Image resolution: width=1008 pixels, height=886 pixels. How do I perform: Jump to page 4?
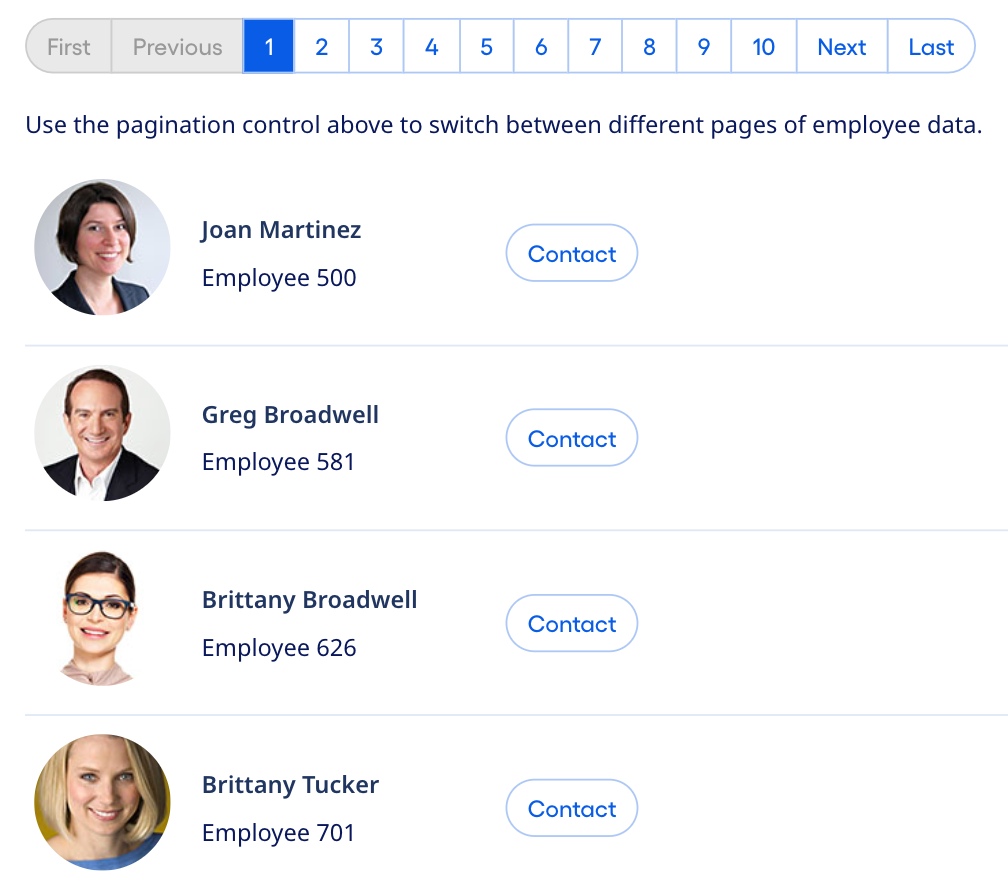[x=431, y=47]
